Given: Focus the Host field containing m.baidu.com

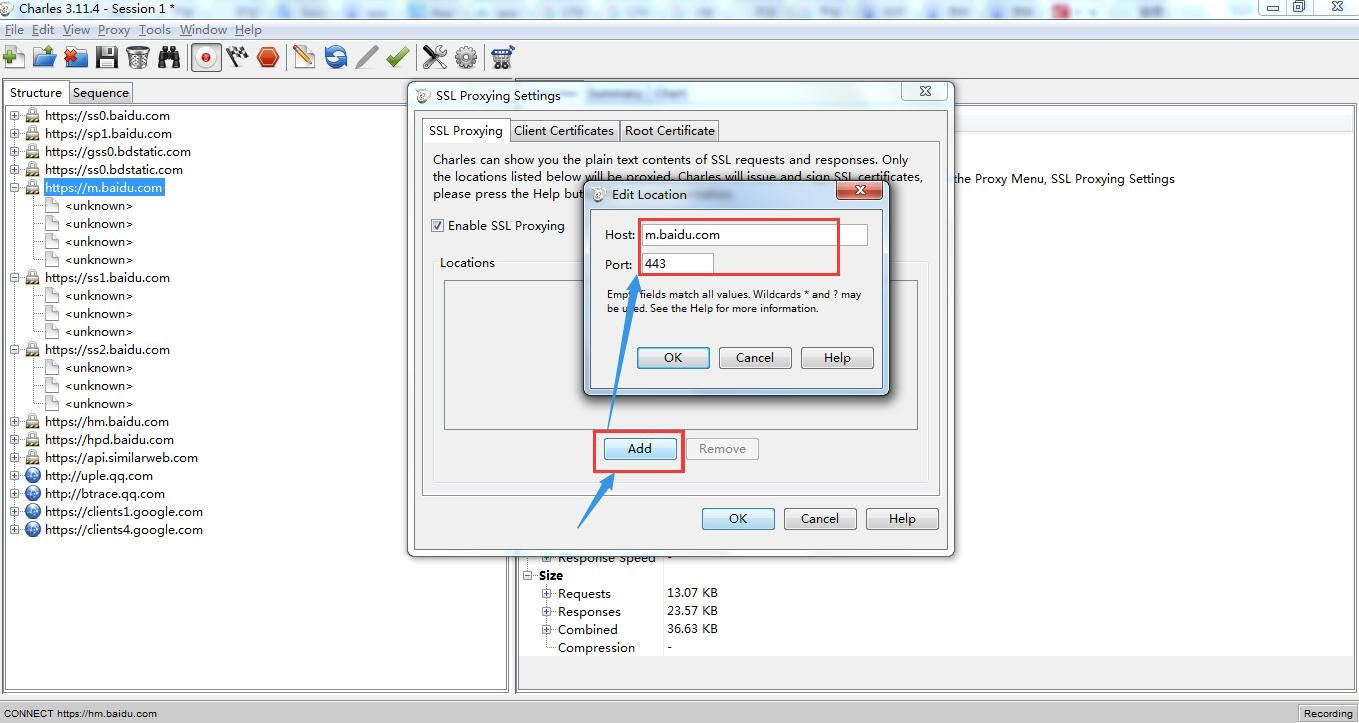Looking at the screenshot, I should (x=754, y=235).
